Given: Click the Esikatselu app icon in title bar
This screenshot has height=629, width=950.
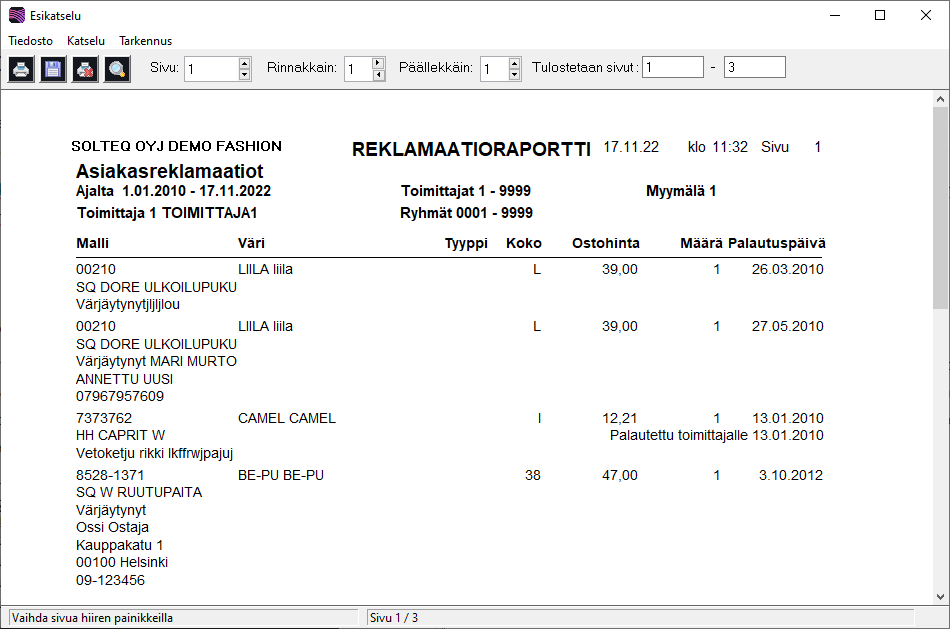Looking at the screenshot, I should tap(16, 15).
